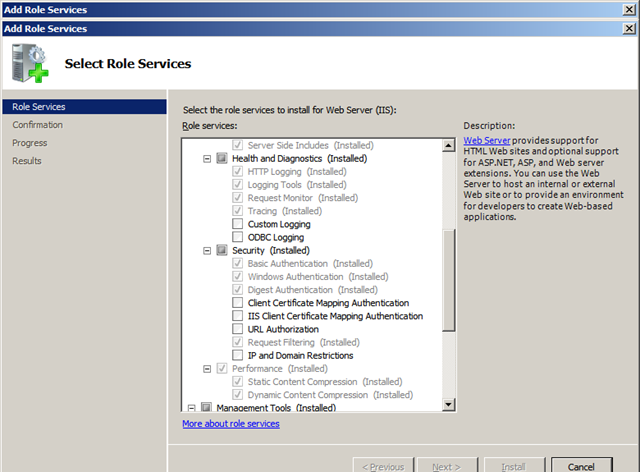This screenshot has height=472, width=640.
Task: Enable the Custom Logging checkbox
Action: tap(237, 224)
